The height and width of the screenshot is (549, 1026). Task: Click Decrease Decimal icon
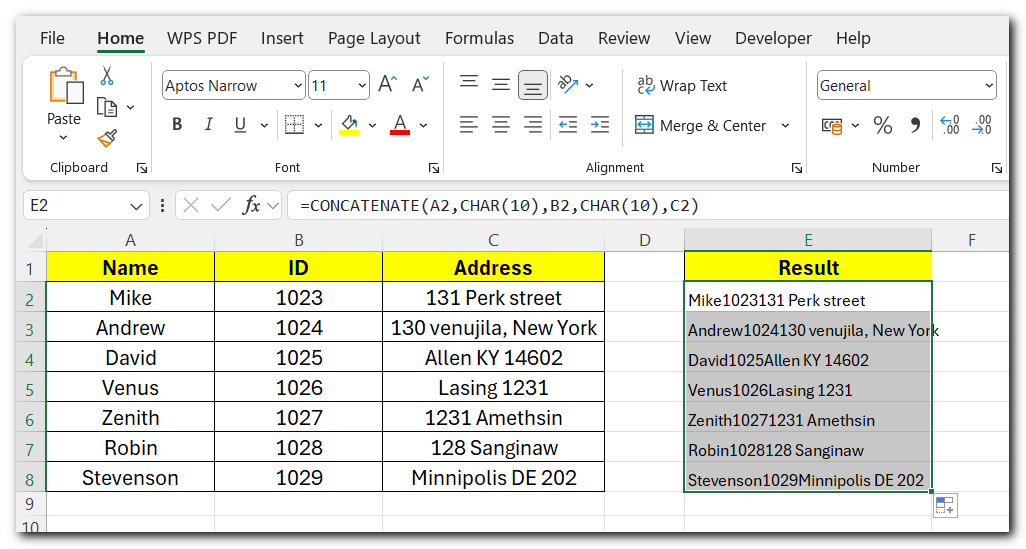click(x=982, y=125)
